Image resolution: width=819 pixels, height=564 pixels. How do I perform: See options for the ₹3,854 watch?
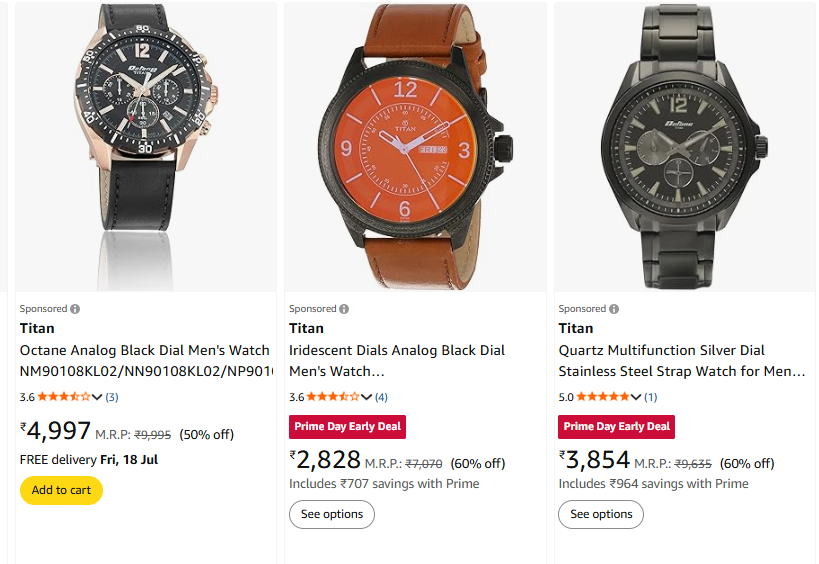[601, 514]
